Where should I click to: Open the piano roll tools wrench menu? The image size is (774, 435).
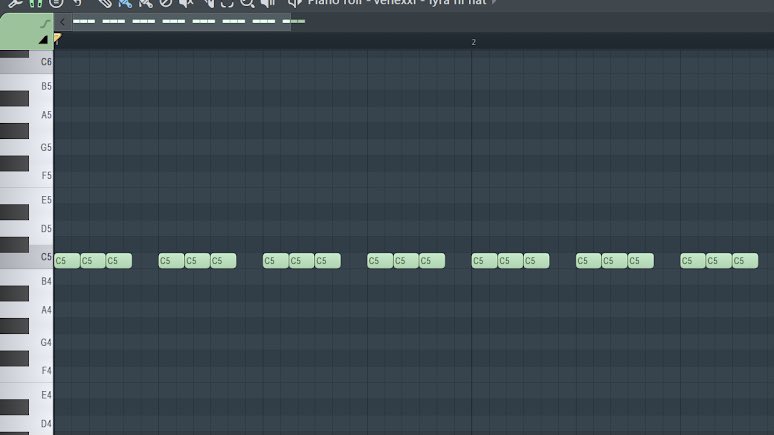point(15,3)
